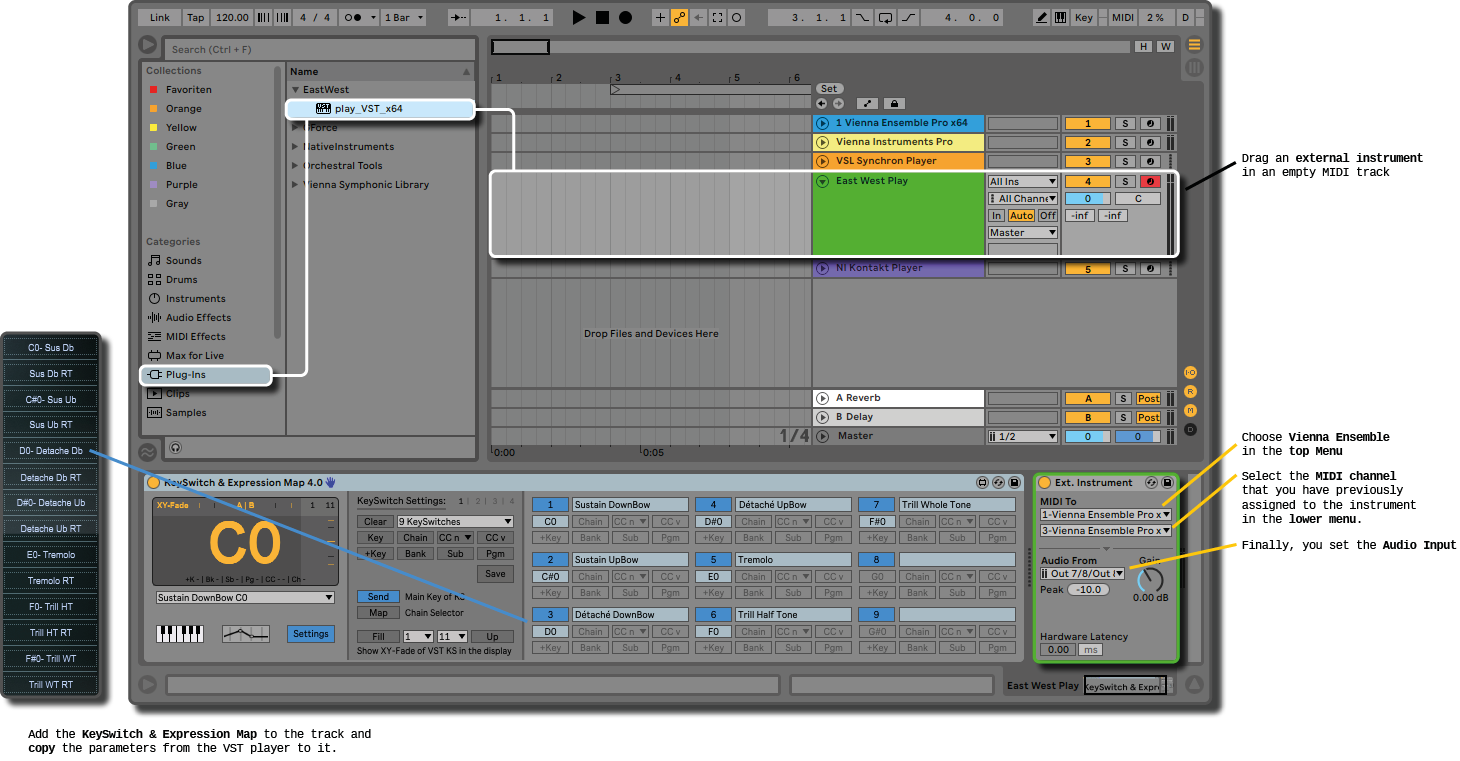Toggle the Loop switch icon
The width and height of the screenshot is (1460, 761).
pos(885,17)
